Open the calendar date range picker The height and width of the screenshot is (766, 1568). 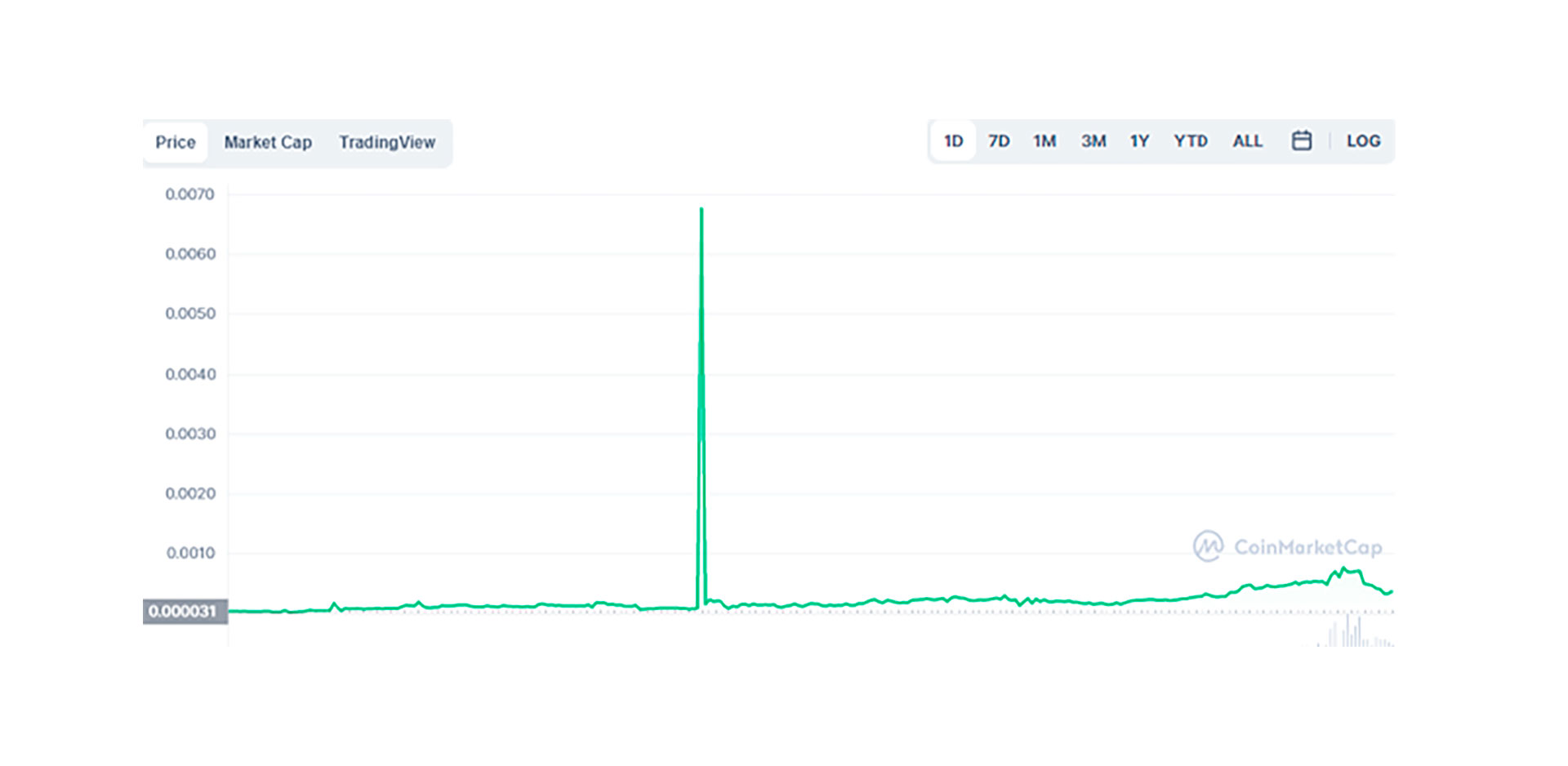pos(1301,141)
